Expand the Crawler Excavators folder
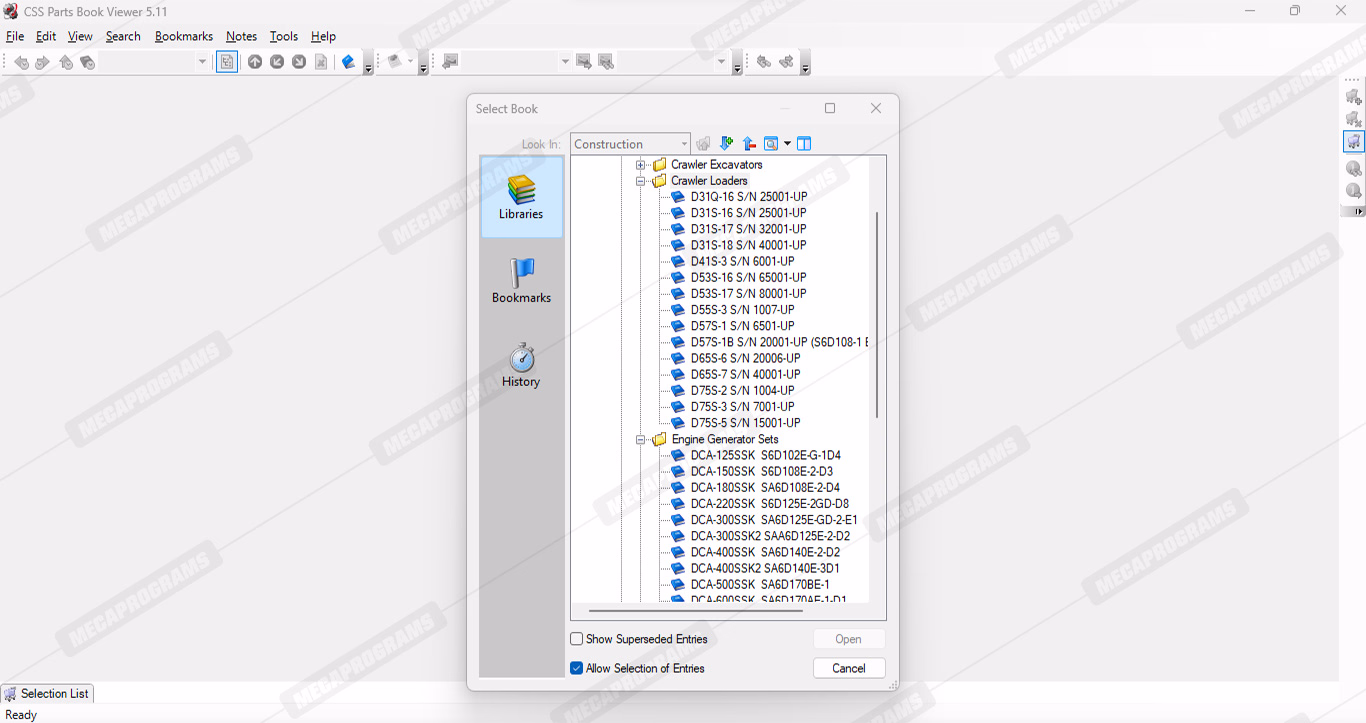This screenshot has height=723, width=1366. 641,165
